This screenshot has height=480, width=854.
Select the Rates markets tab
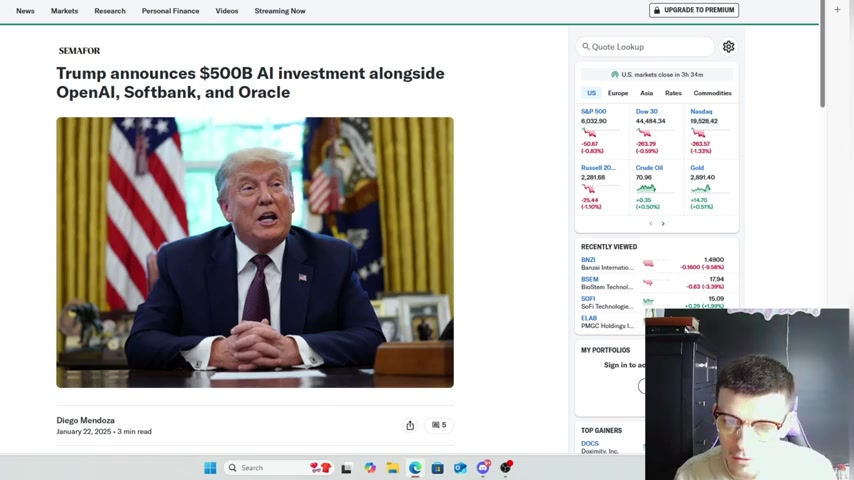click(x=673, y=93)
